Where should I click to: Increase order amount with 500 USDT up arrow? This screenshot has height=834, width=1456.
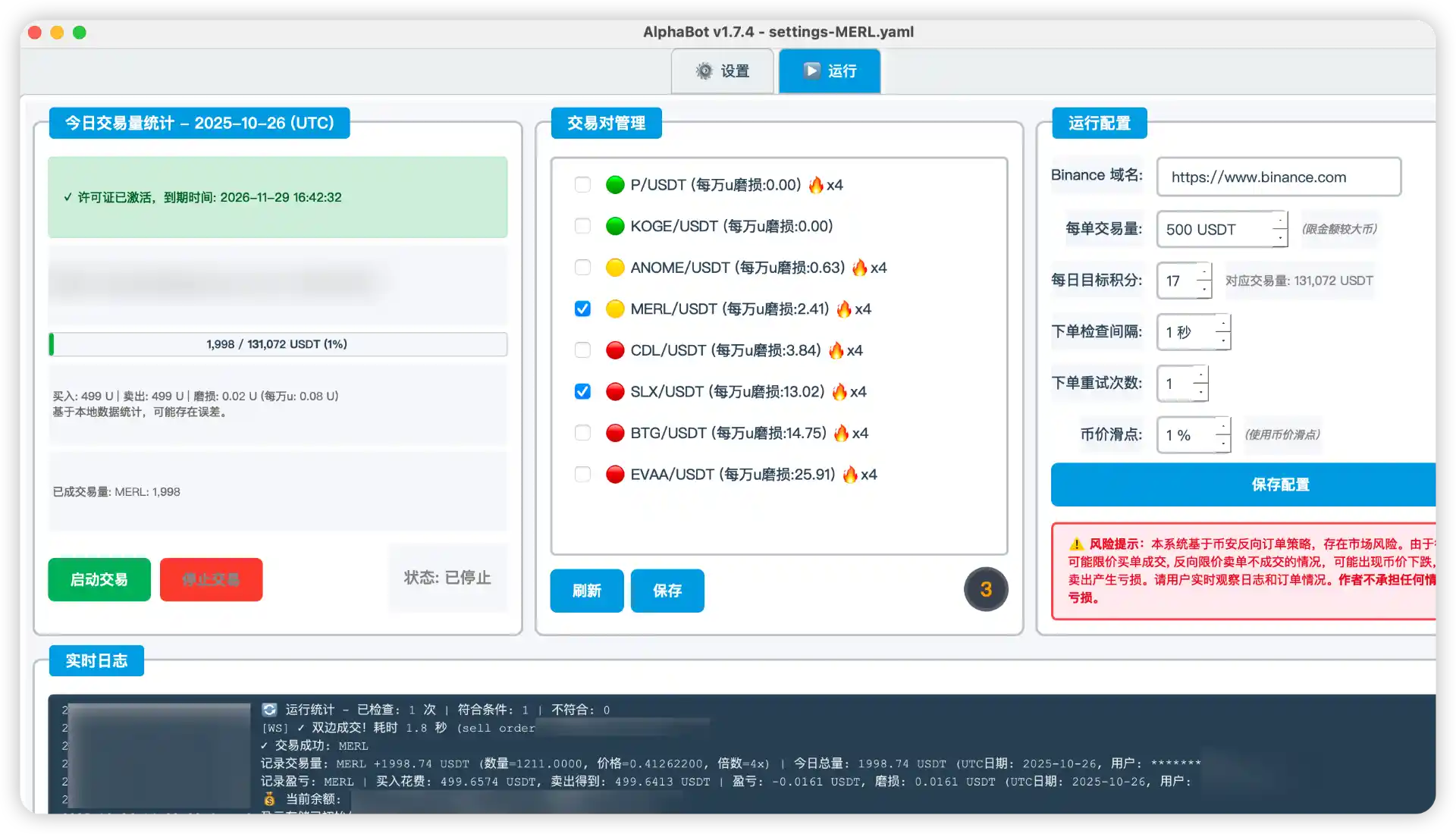1280,221
